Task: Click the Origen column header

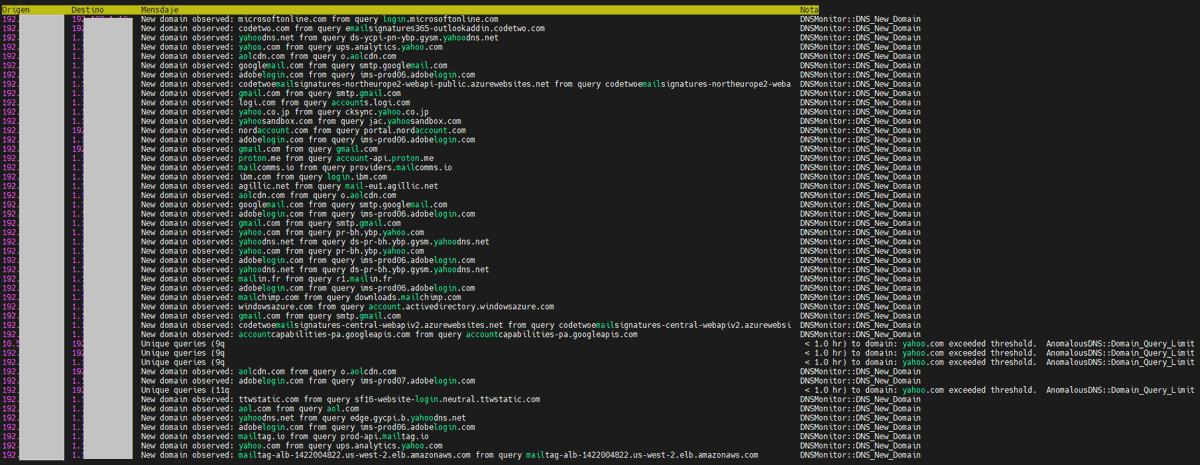Action: tap(16, 9)
